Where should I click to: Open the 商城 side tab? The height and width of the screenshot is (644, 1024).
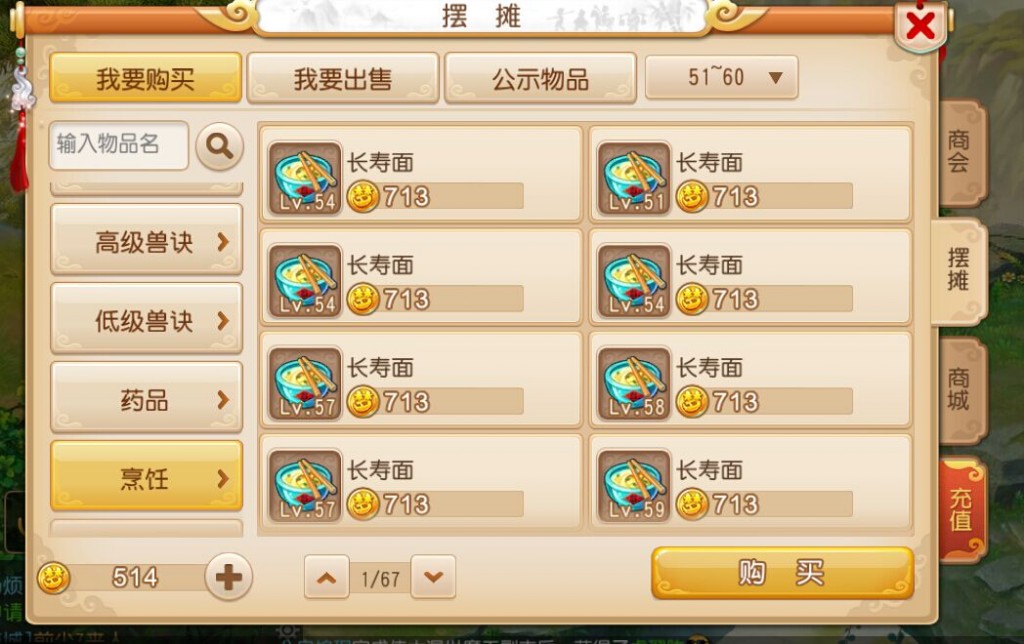click(x=959, y=390)
